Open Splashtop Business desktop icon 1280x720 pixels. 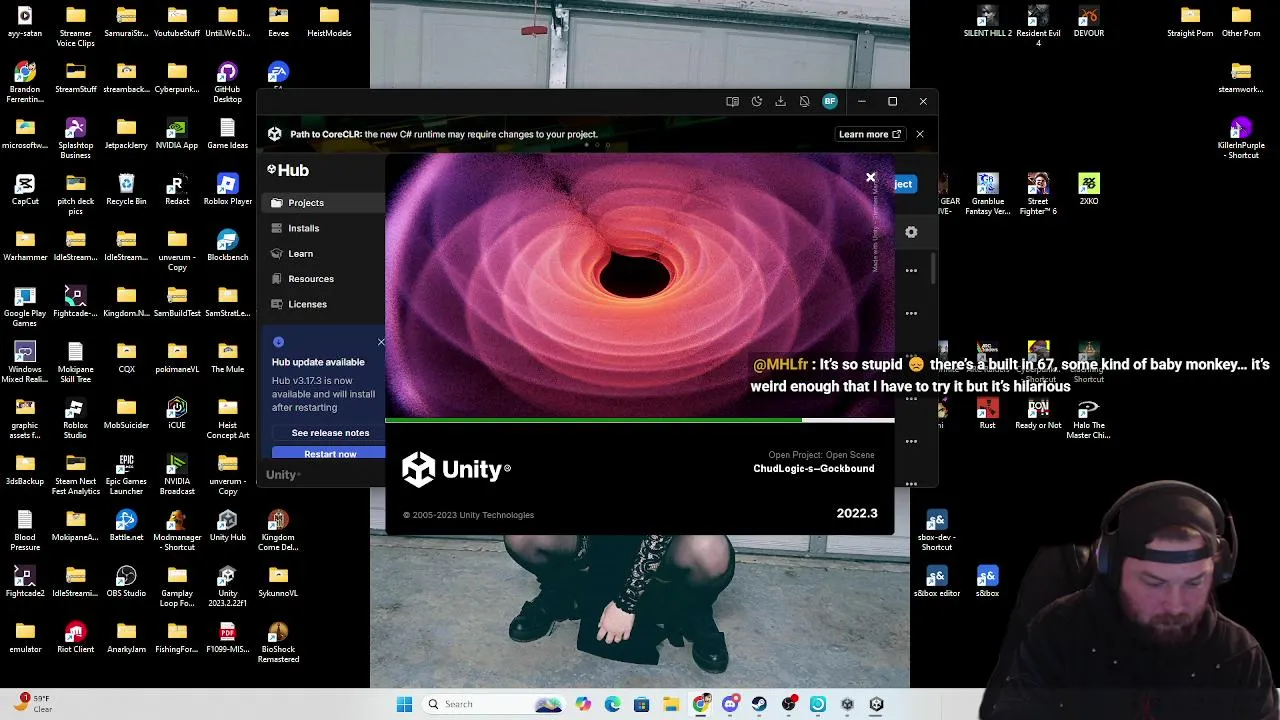75,138
